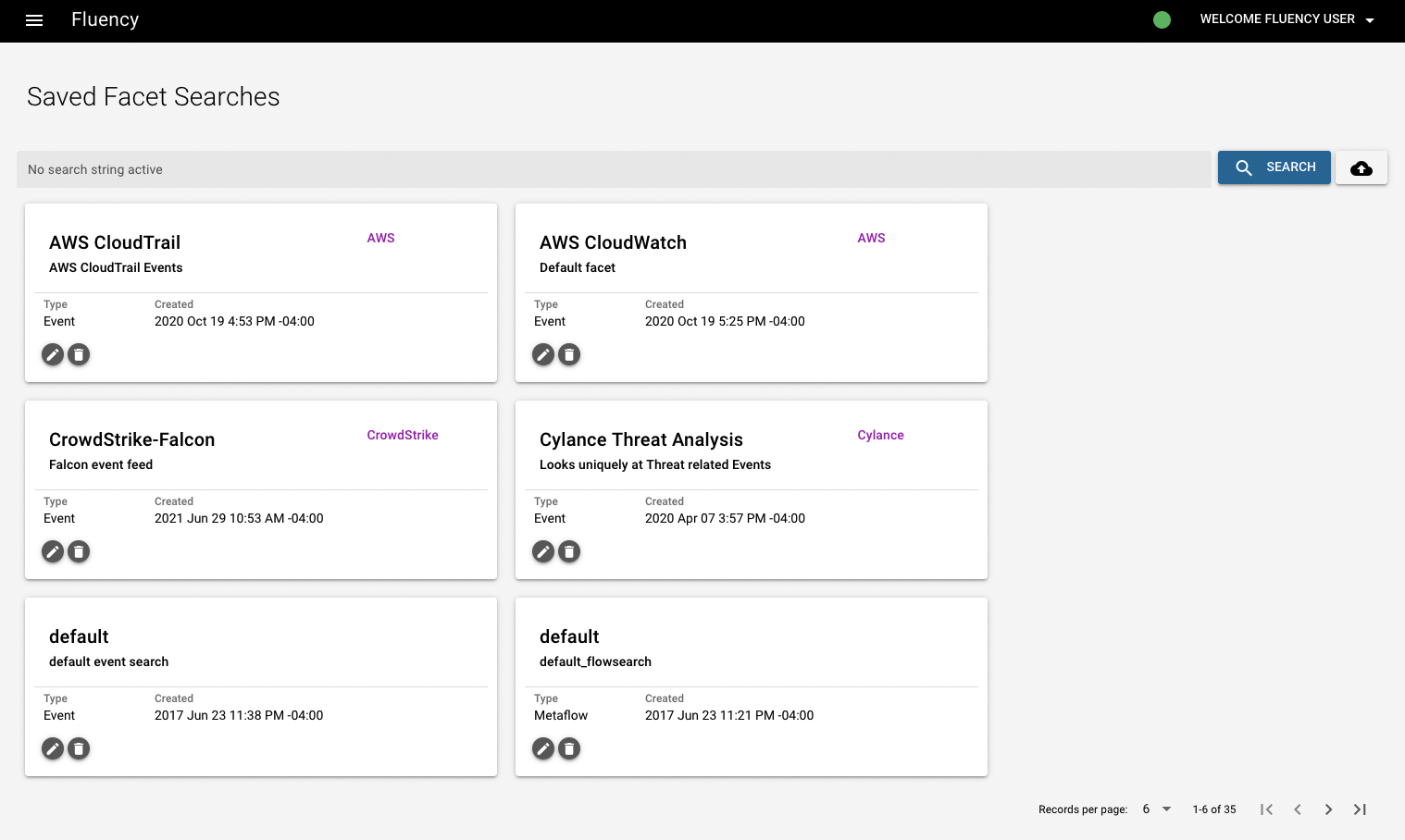Go to the previous page of results
The image size is (1405, 840).
pos(1298,809)
